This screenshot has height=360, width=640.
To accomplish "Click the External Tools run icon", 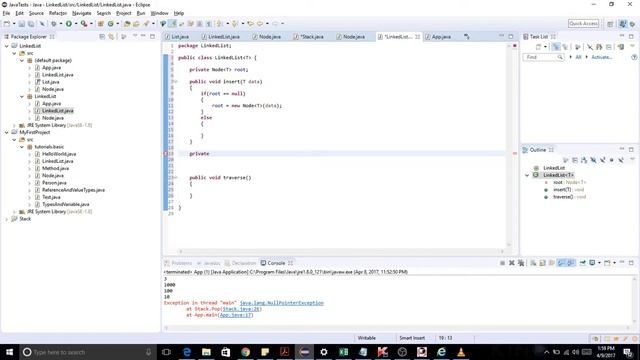I will click(x=84, y=24).
